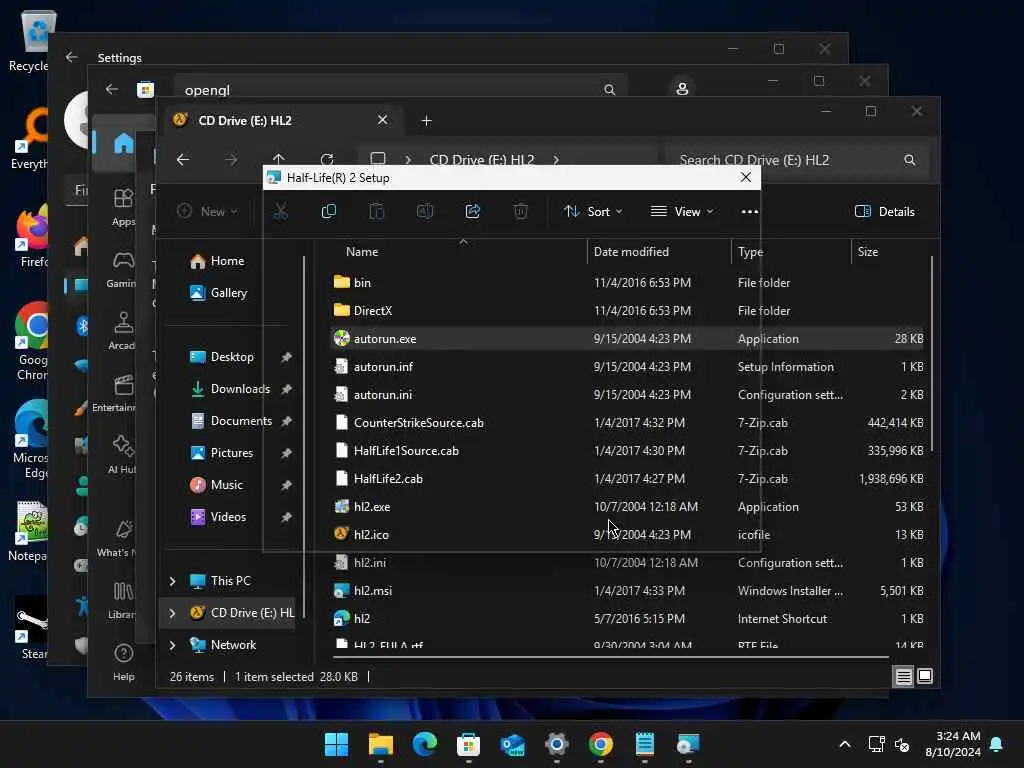Open the Sort dropdown
Viewport: 1024px width, 768px height.
(x=593, y=212)
